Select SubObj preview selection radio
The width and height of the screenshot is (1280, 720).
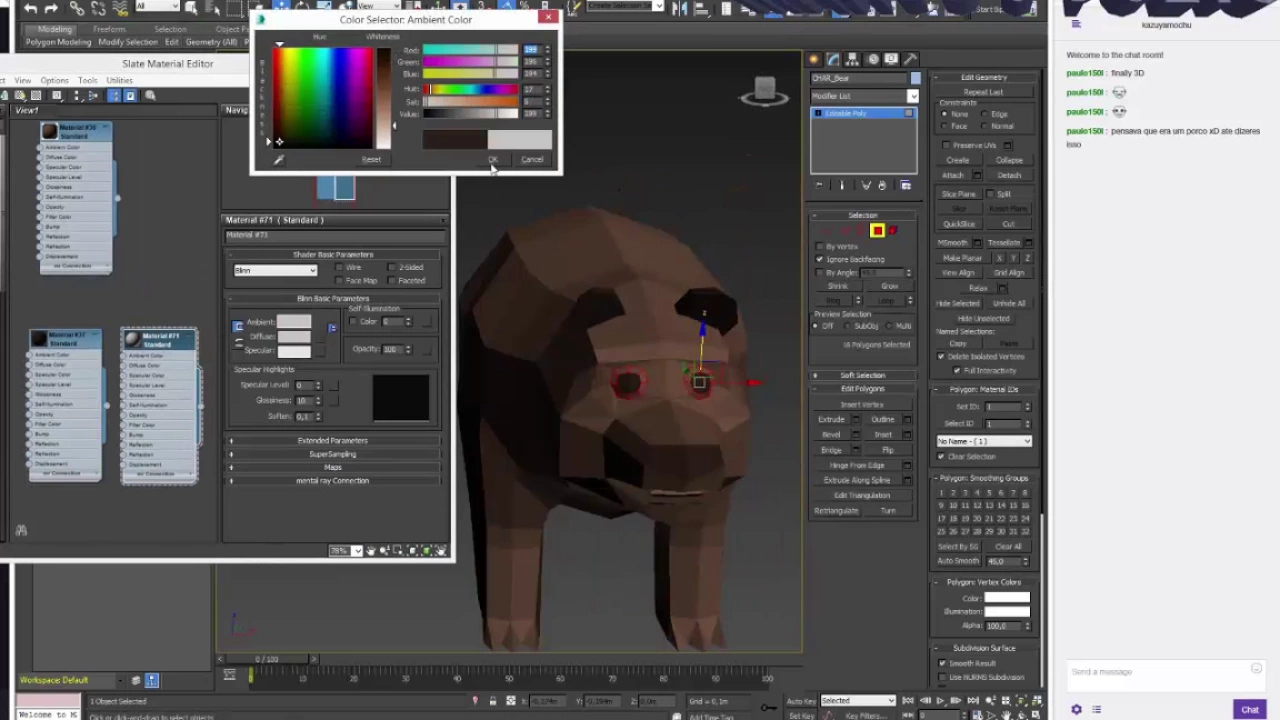pos(848,326)
